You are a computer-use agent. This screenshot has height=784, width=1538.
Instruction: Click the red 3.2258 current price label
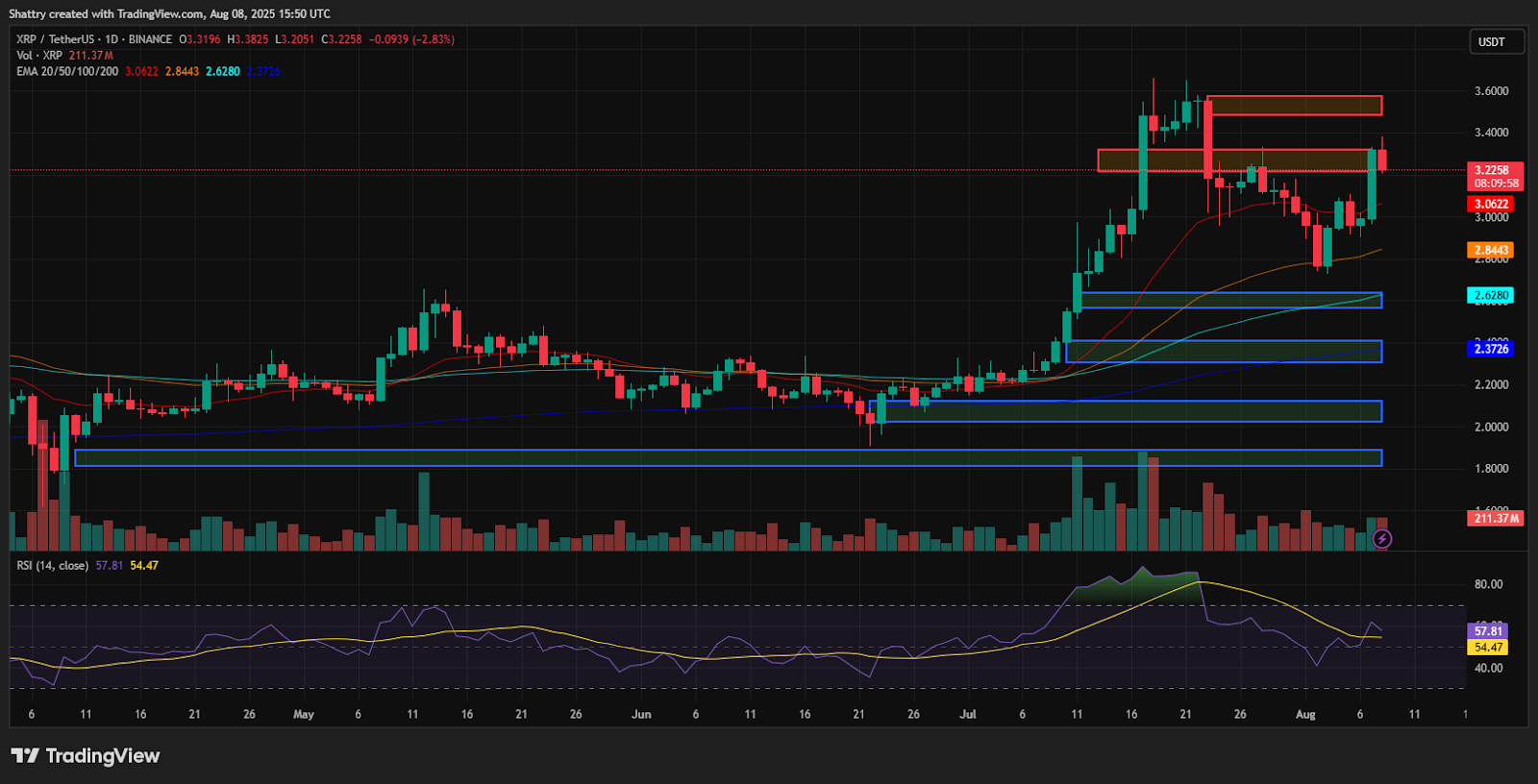click(x=1493, y=170)
